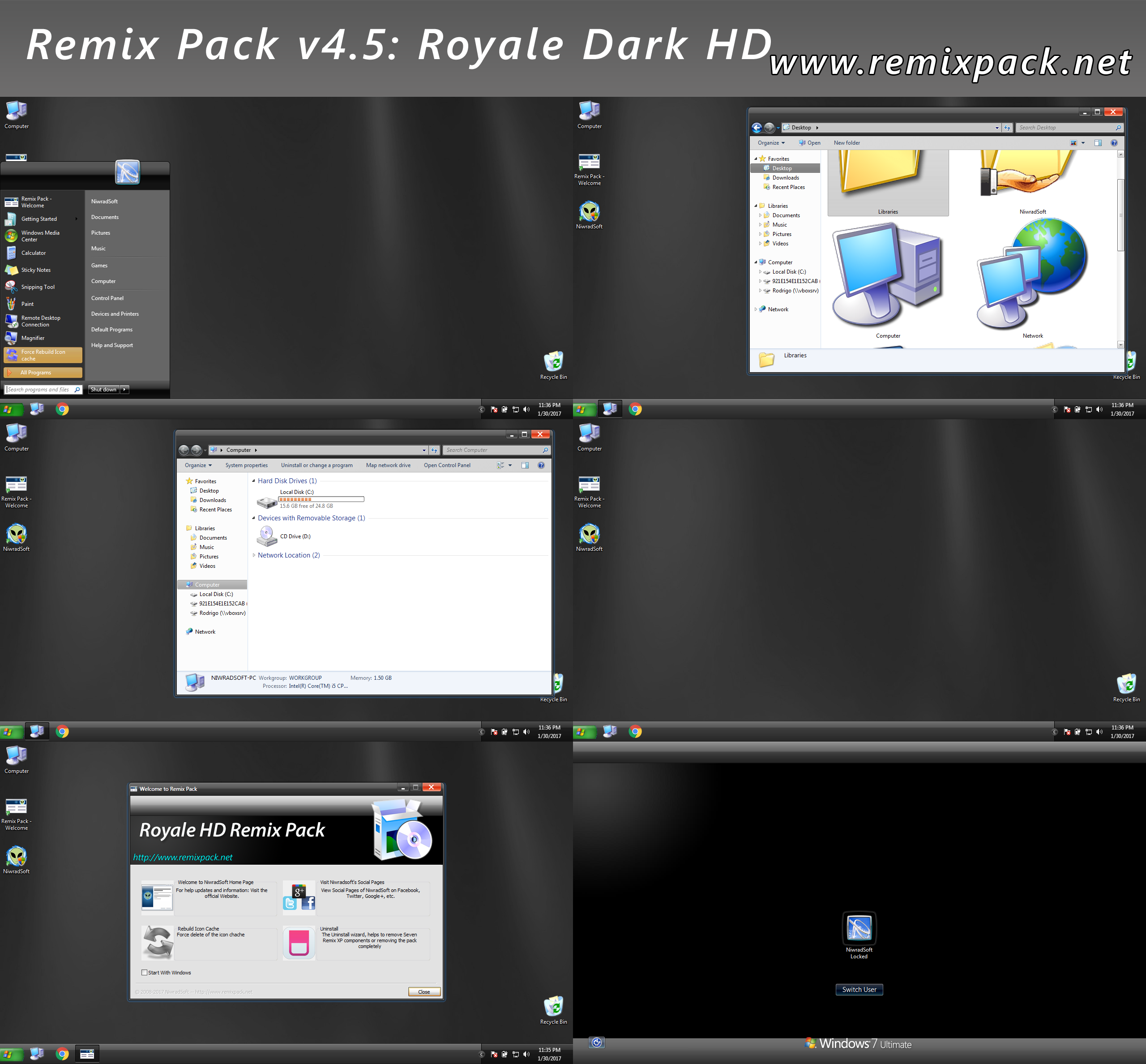This screenshot has width=1146, height=1064.
Task: Expand Getting Started submenu arrow
Action: 76,219
